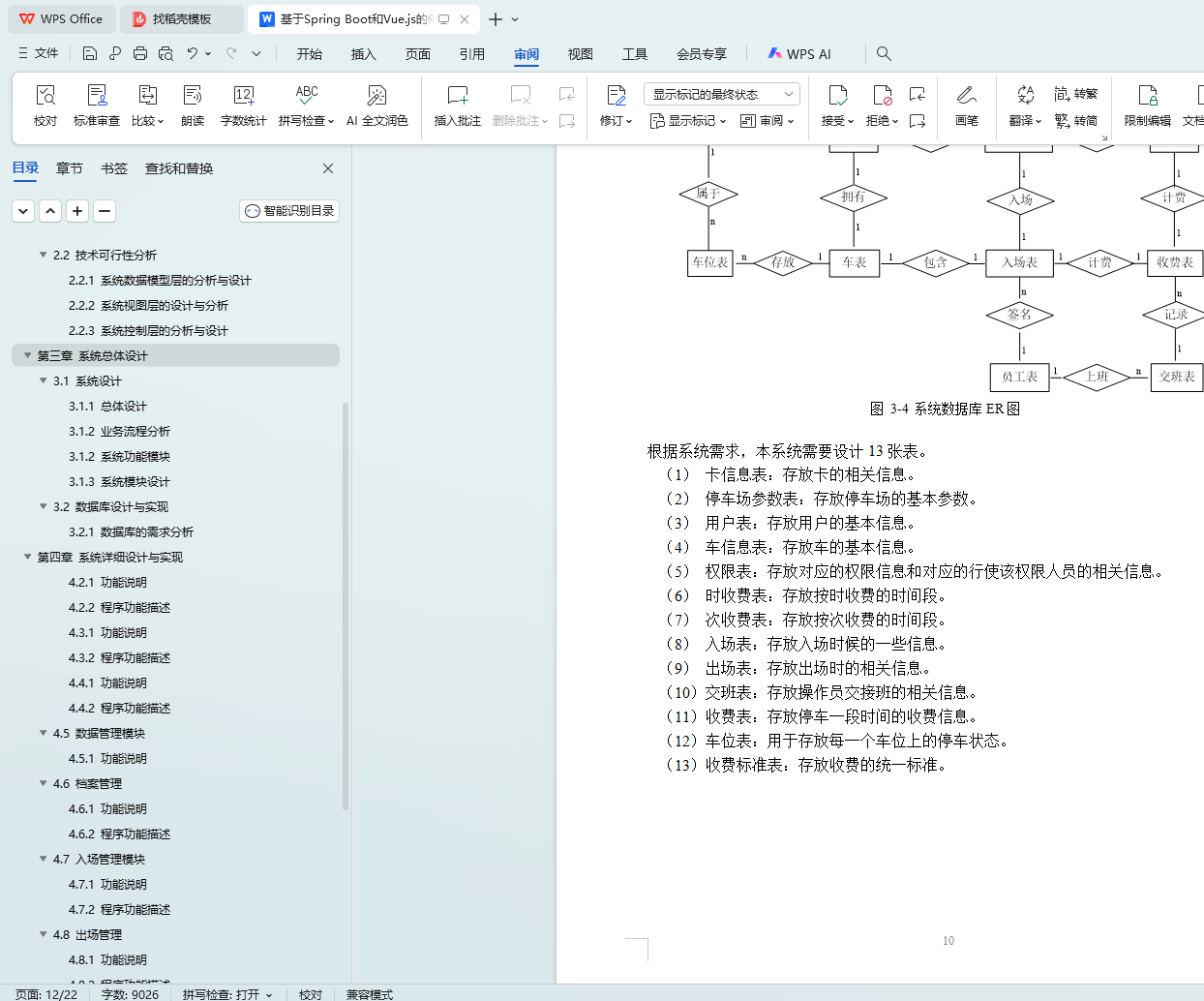Open the 插入 ribbon tab

(x=364, y=54)
